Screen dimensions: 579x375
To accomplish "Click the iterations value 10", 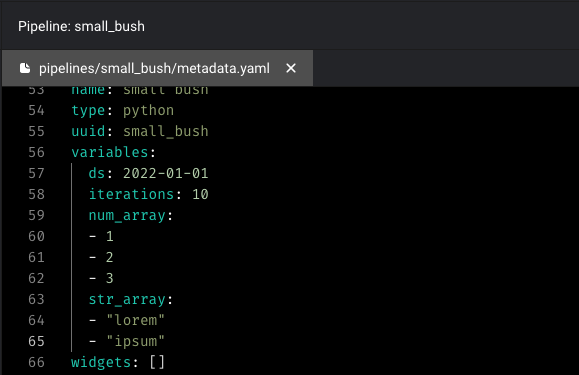I will tap(200, 195).
